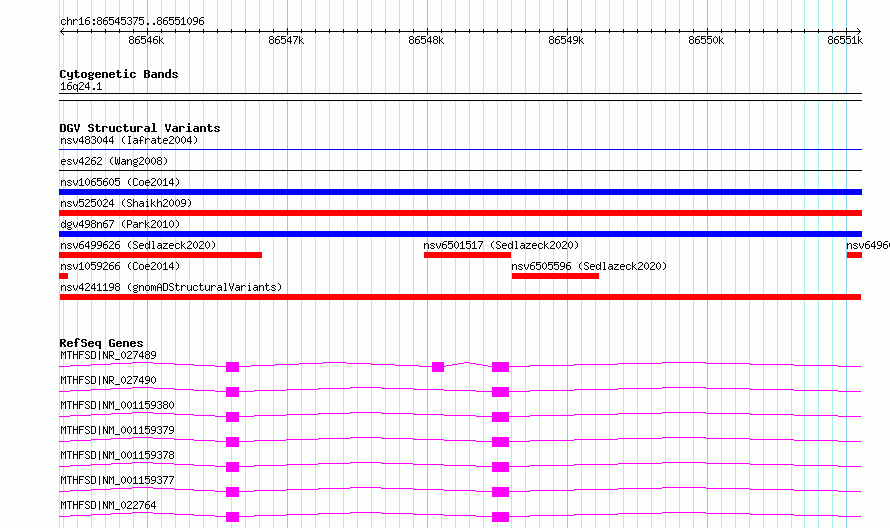This screenshot has height=528, width=890.
Task: Click the middle small exon of NR_027489
Action: point(438,367)
